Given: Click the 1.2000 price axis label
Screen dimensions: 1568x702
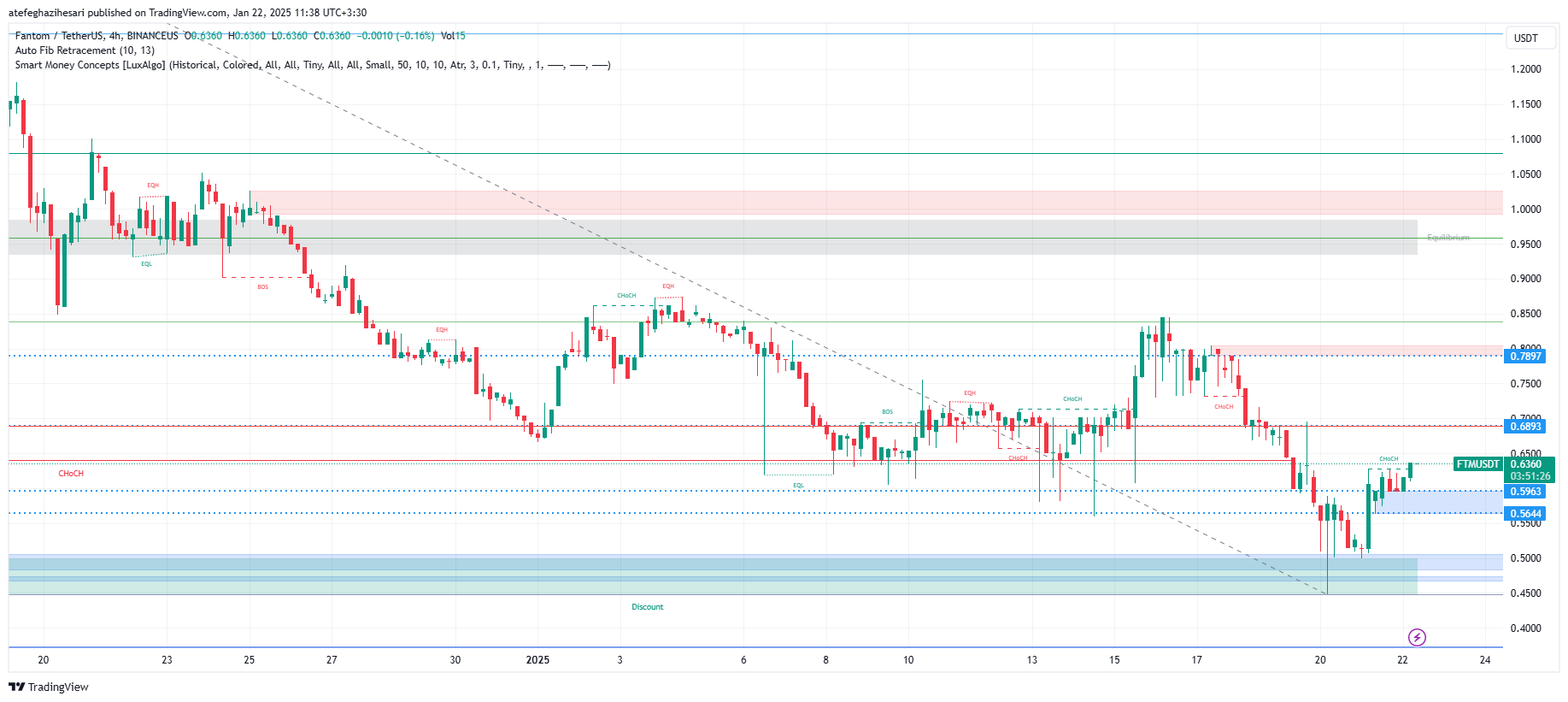Looking at the screenshot, I should tap(1526, 69).
